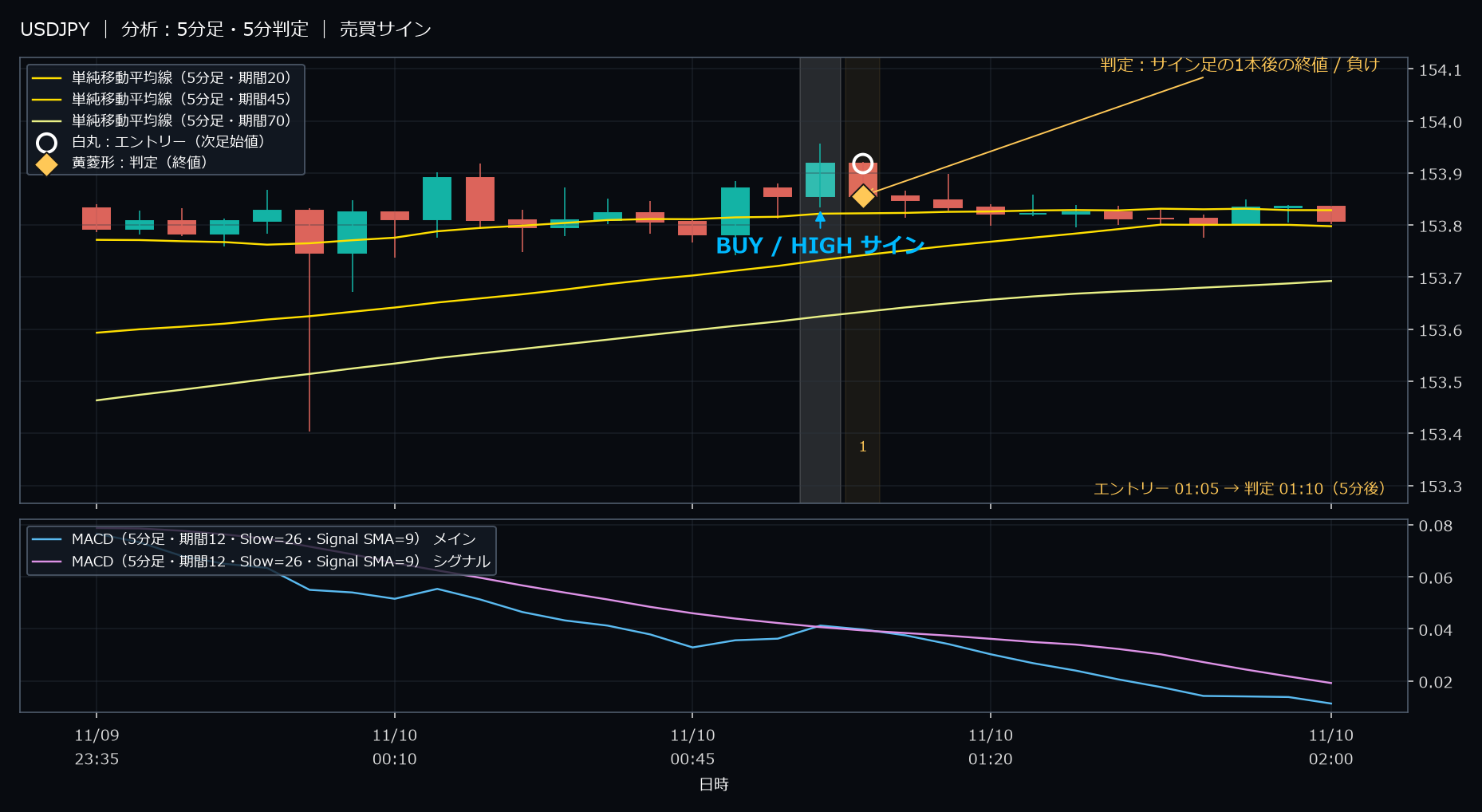This screenshot has width=1482, height=812.
Task: Click 分析：5分足・5分判定 in title
Action: click(x=215, y=30)
